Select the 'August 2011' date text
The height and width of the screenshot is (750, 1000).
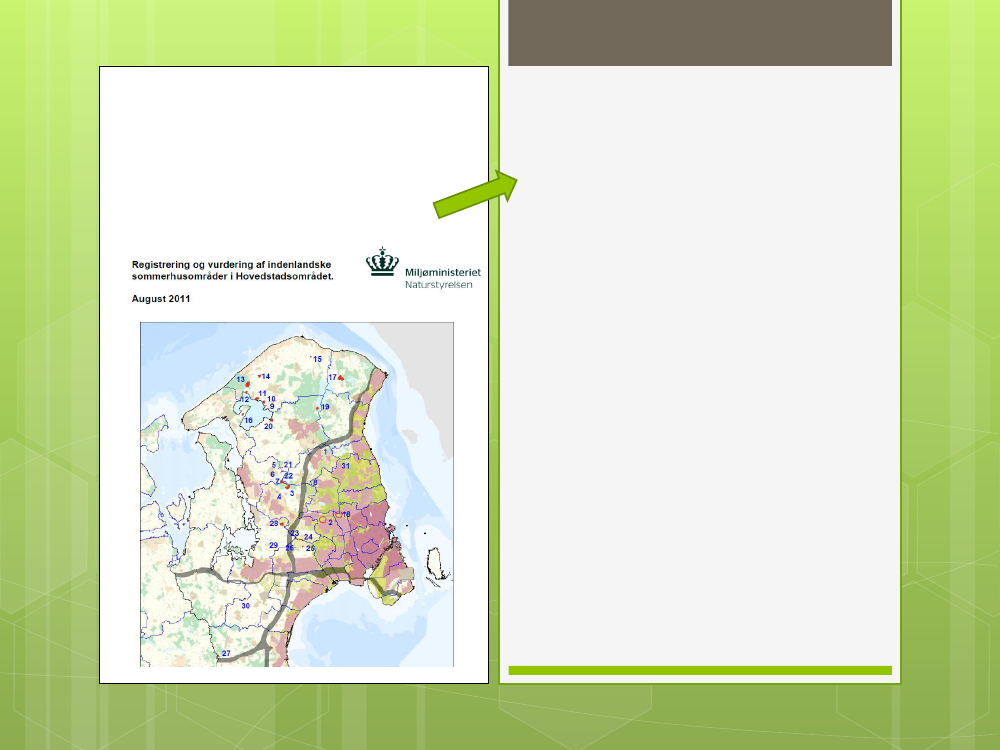pos(161,298)
